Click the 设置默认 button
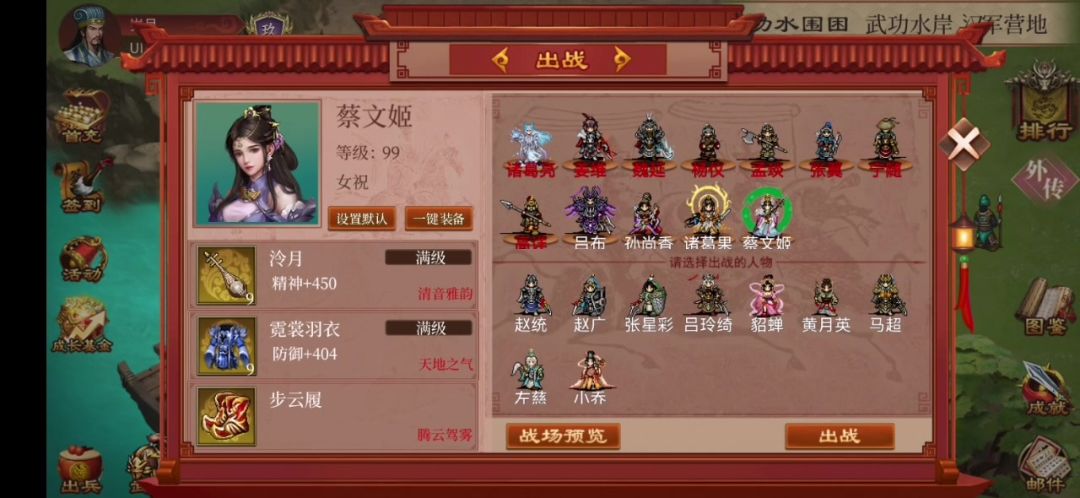 [362, 219]
